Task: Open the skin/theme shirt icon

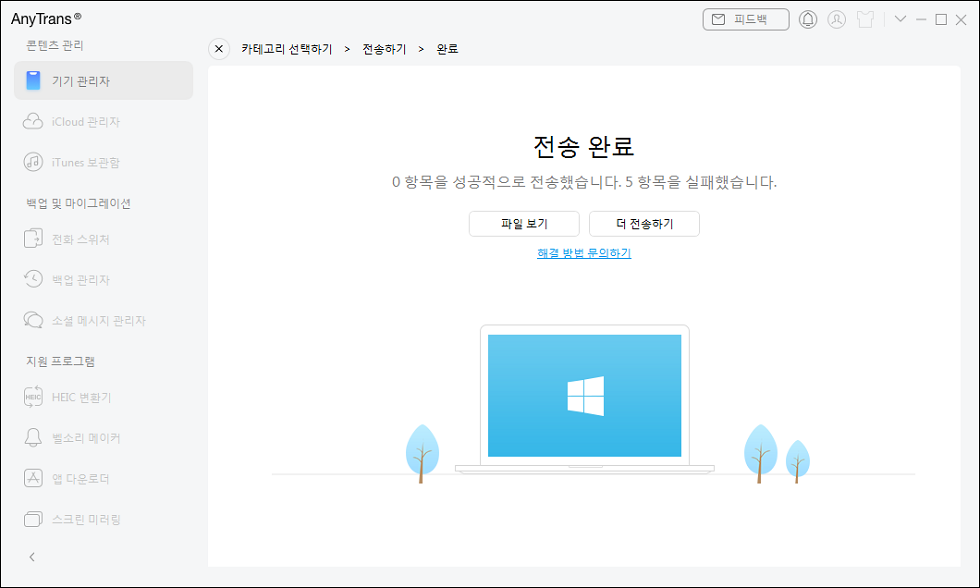Action: pyautogui.click(x=866, y=19)
